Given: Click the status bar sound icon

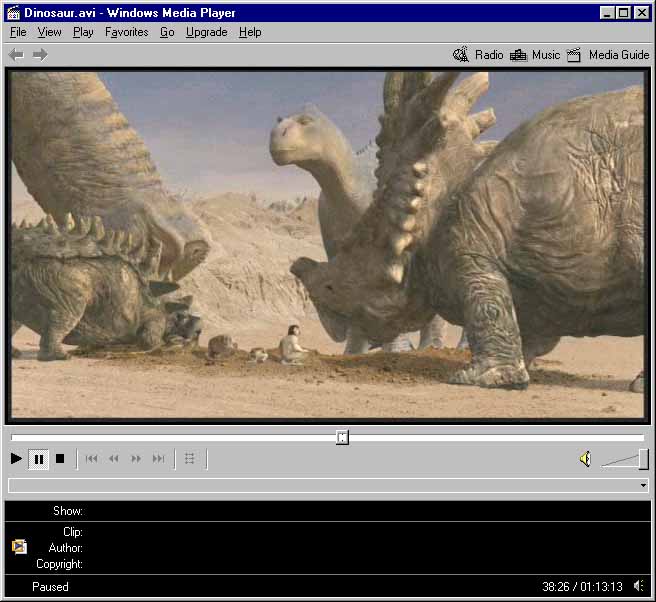Looking at the screenshot, I should 638,586.
